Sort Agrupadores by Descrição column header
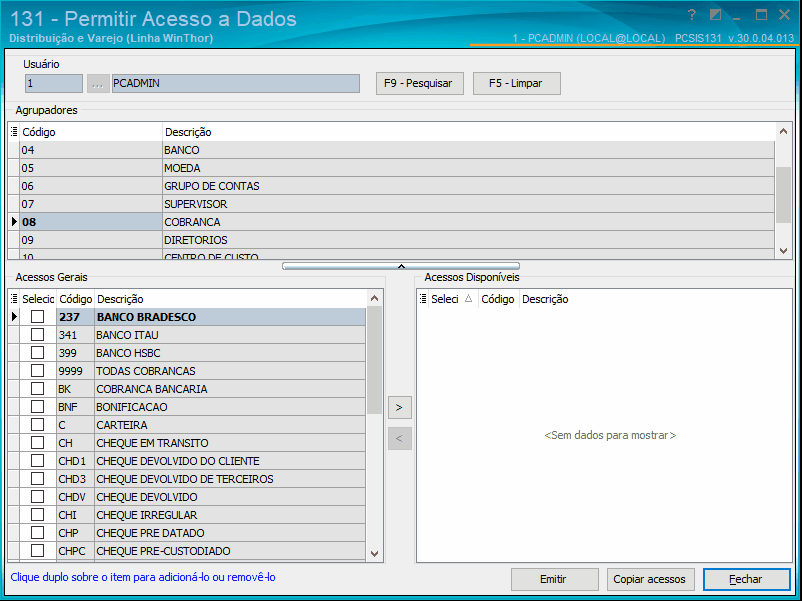Image resolution: width=802 pixels, height=601 pixels. [x=468, y=132]
